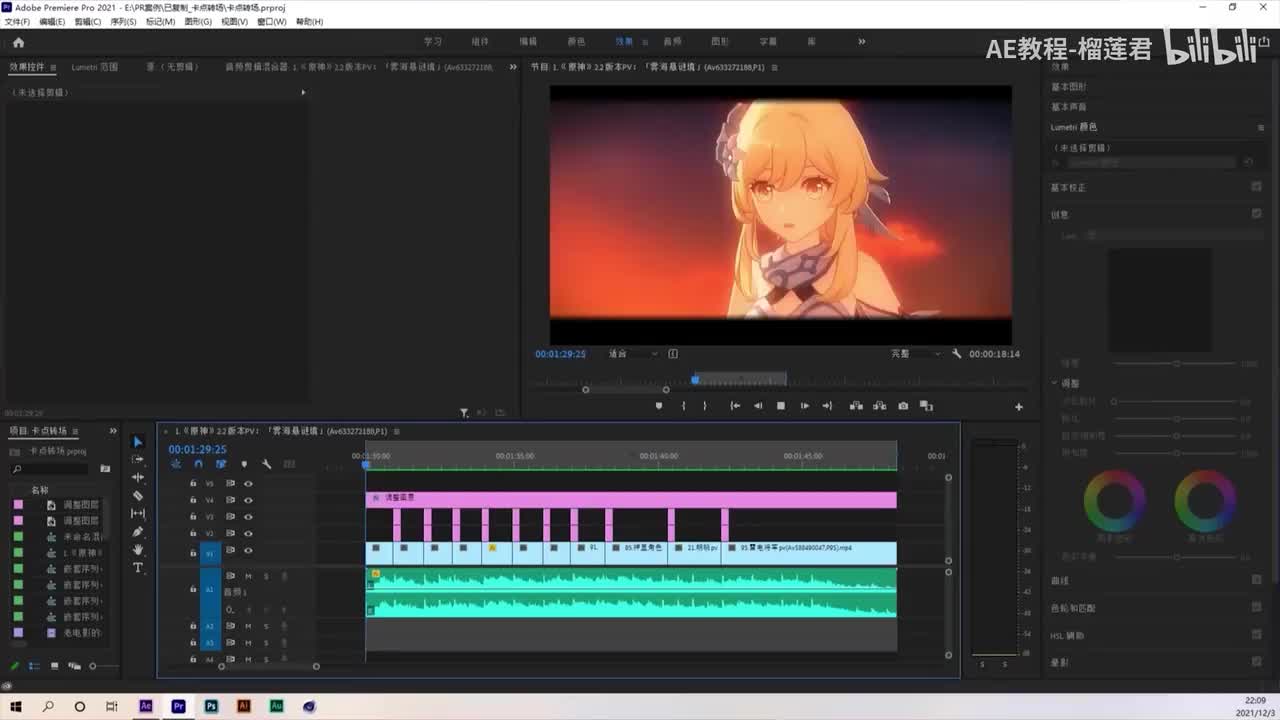Viewport: 1280px width, 720px height.
Task: Open Audition from Windows taskbar
Action: (277, 706)
